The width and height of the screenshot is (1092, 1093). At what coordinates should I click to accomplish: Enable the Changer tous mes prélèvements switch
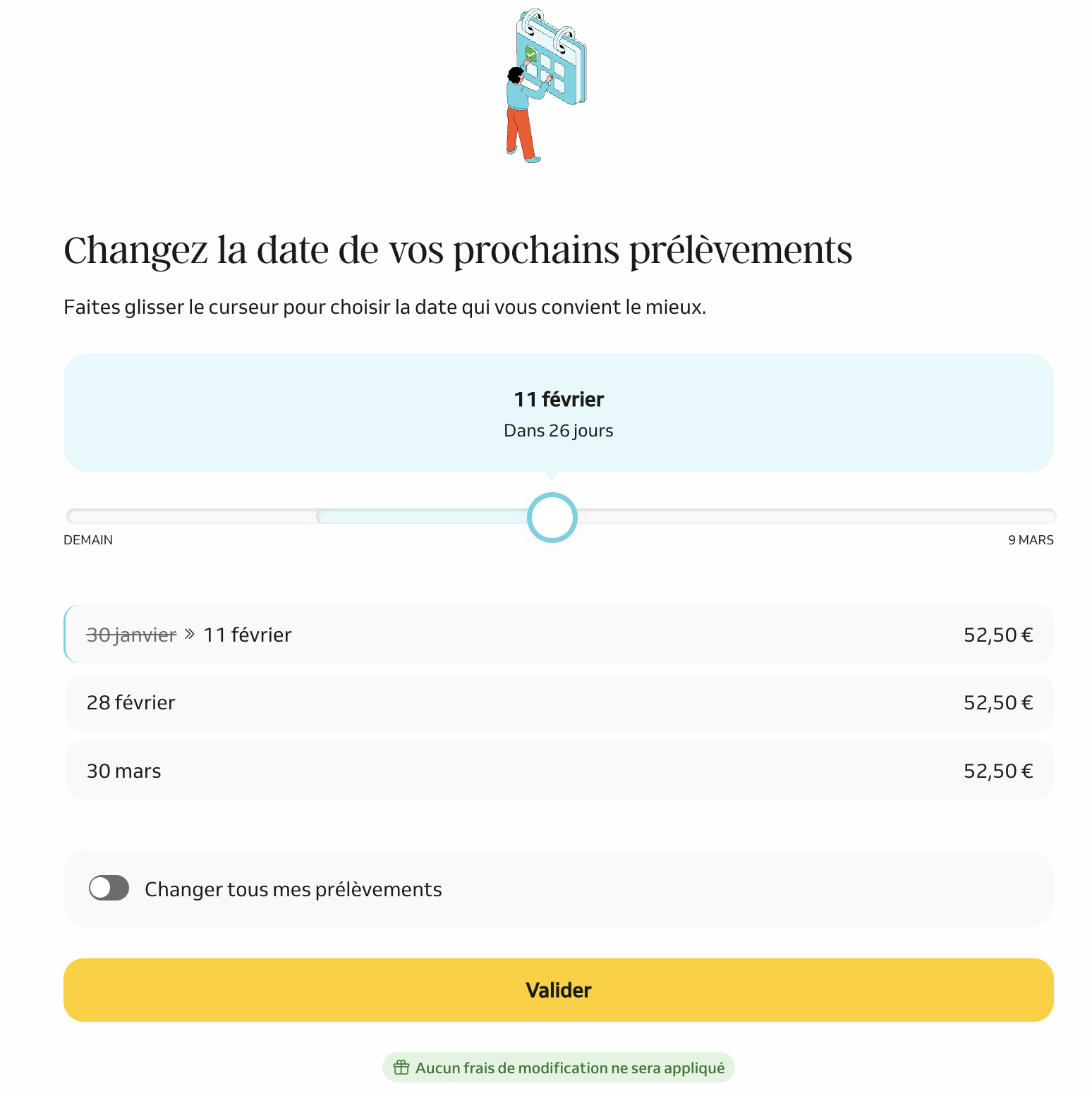109,889
